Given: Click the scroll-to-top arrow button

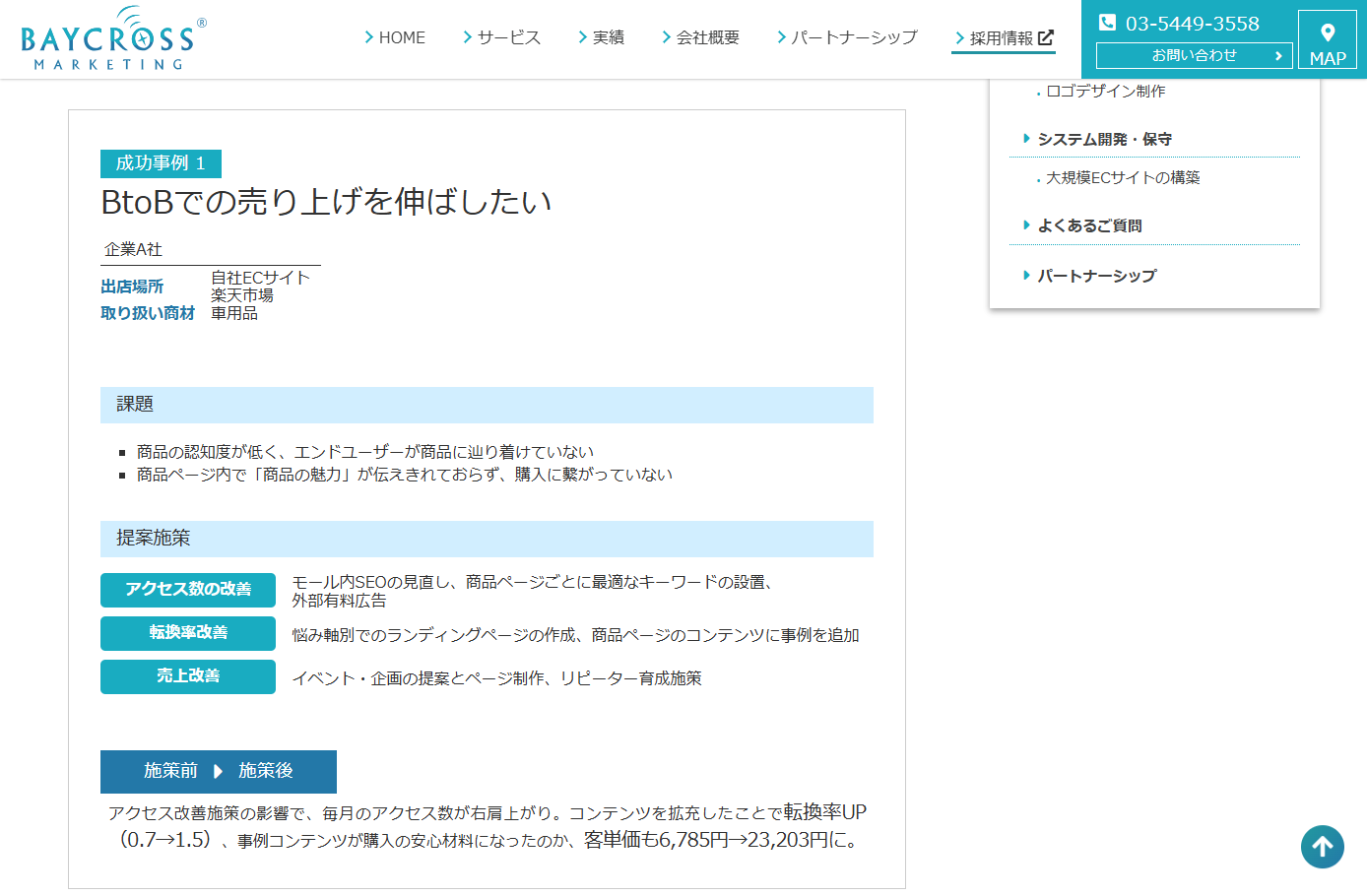Looking at the screenshot, I should [x=1323, y=847].
